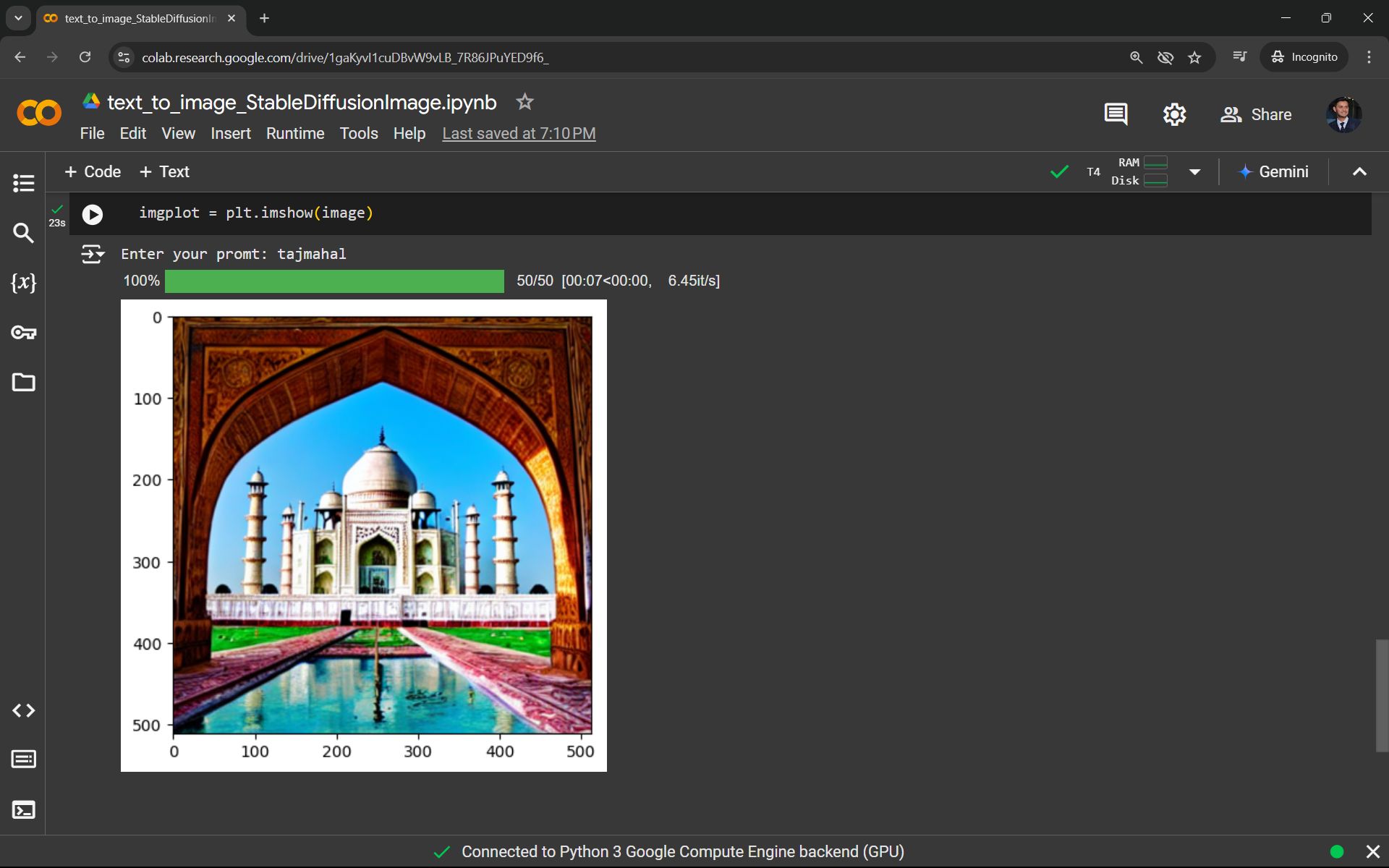Open the Gemini assistant
1389x868 pixels.
[x=1273, y=171]
